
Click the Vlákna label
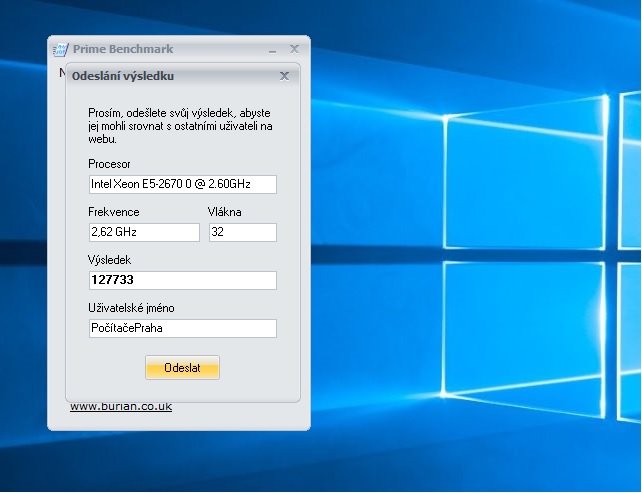coord(224,212)
